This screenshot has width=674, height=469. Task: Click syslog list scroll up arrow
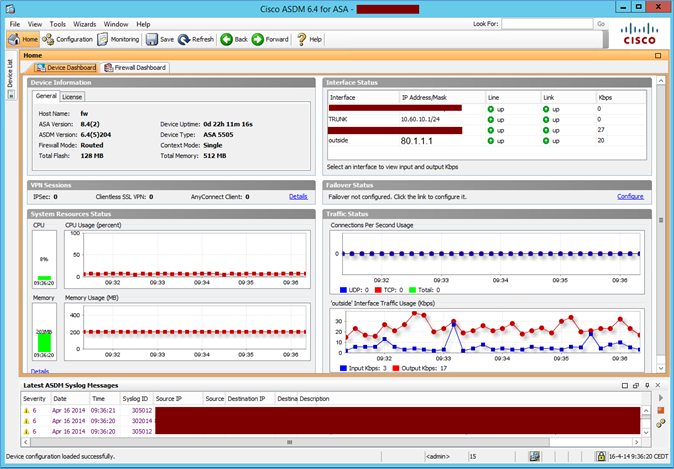pyautogui.click(x=645, y=410)
